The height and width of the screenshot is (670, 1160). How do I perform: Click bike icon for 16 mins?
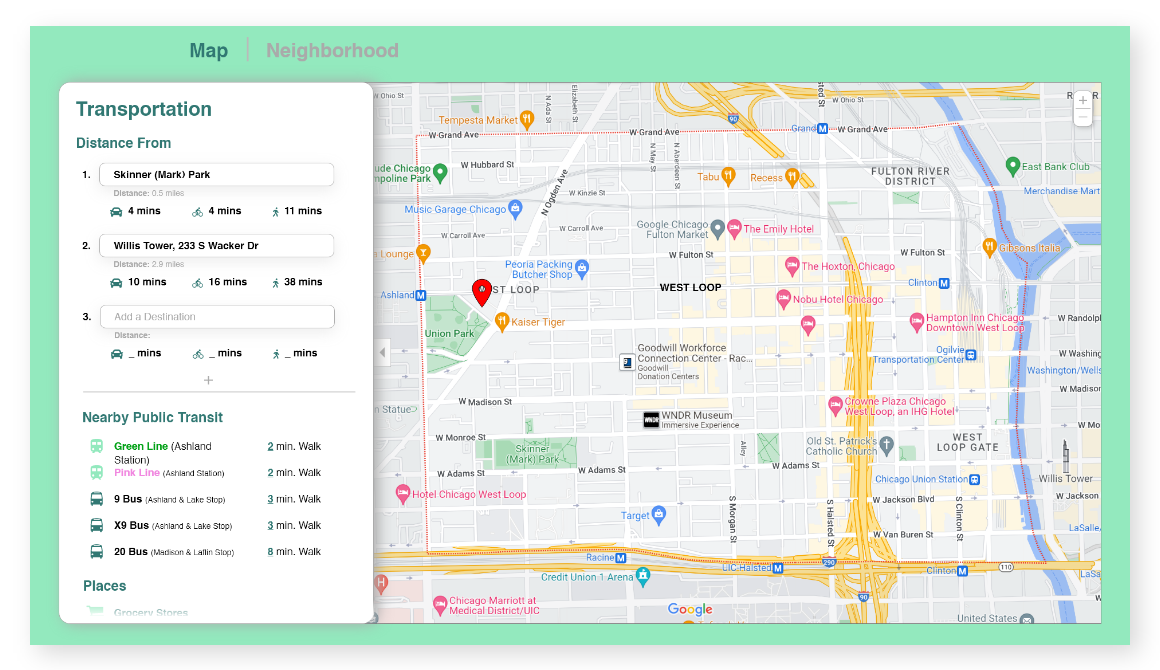click(x=198, y=282)
